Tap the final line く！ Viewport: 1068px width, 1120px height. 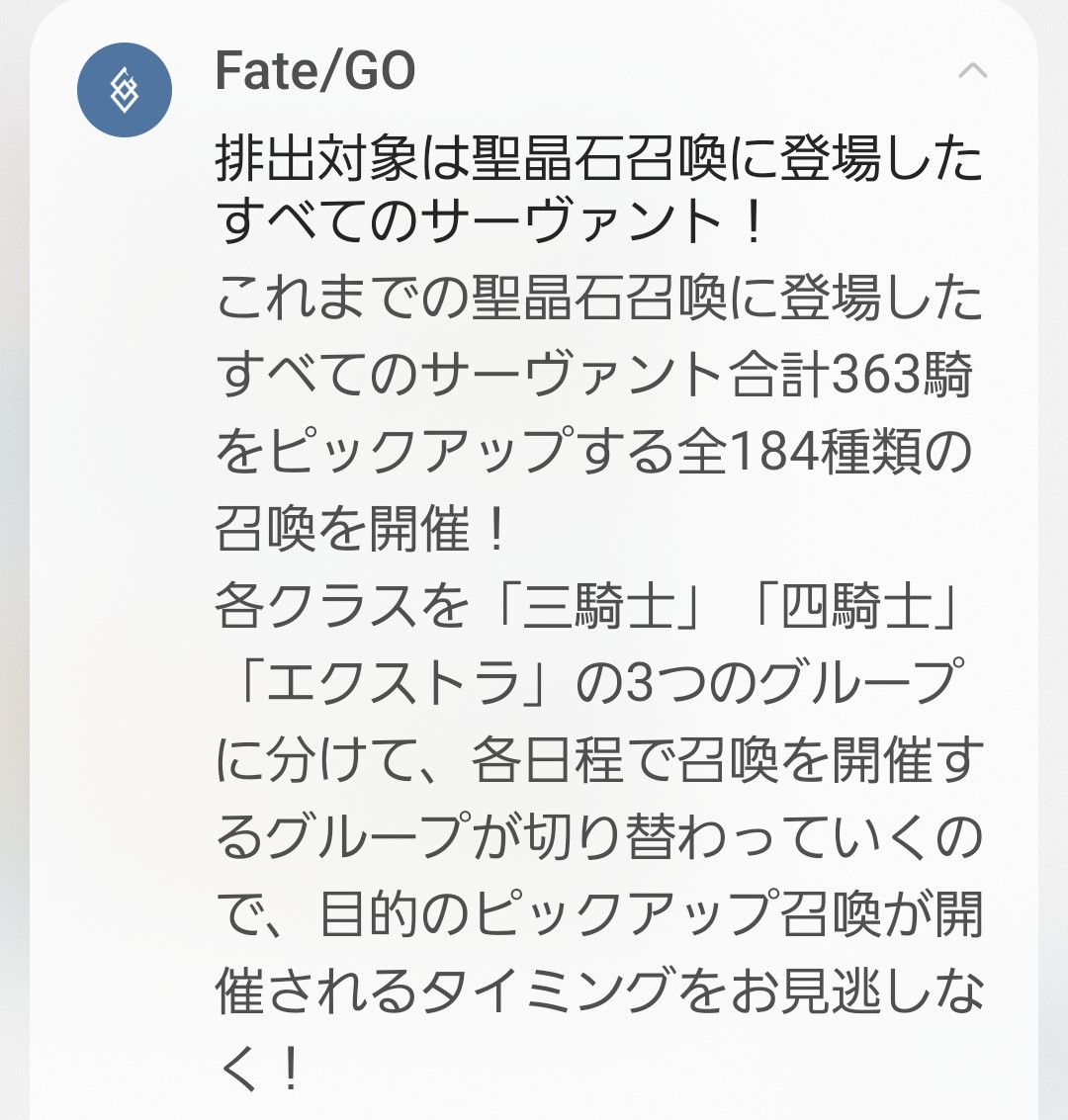coord(259,1067)
